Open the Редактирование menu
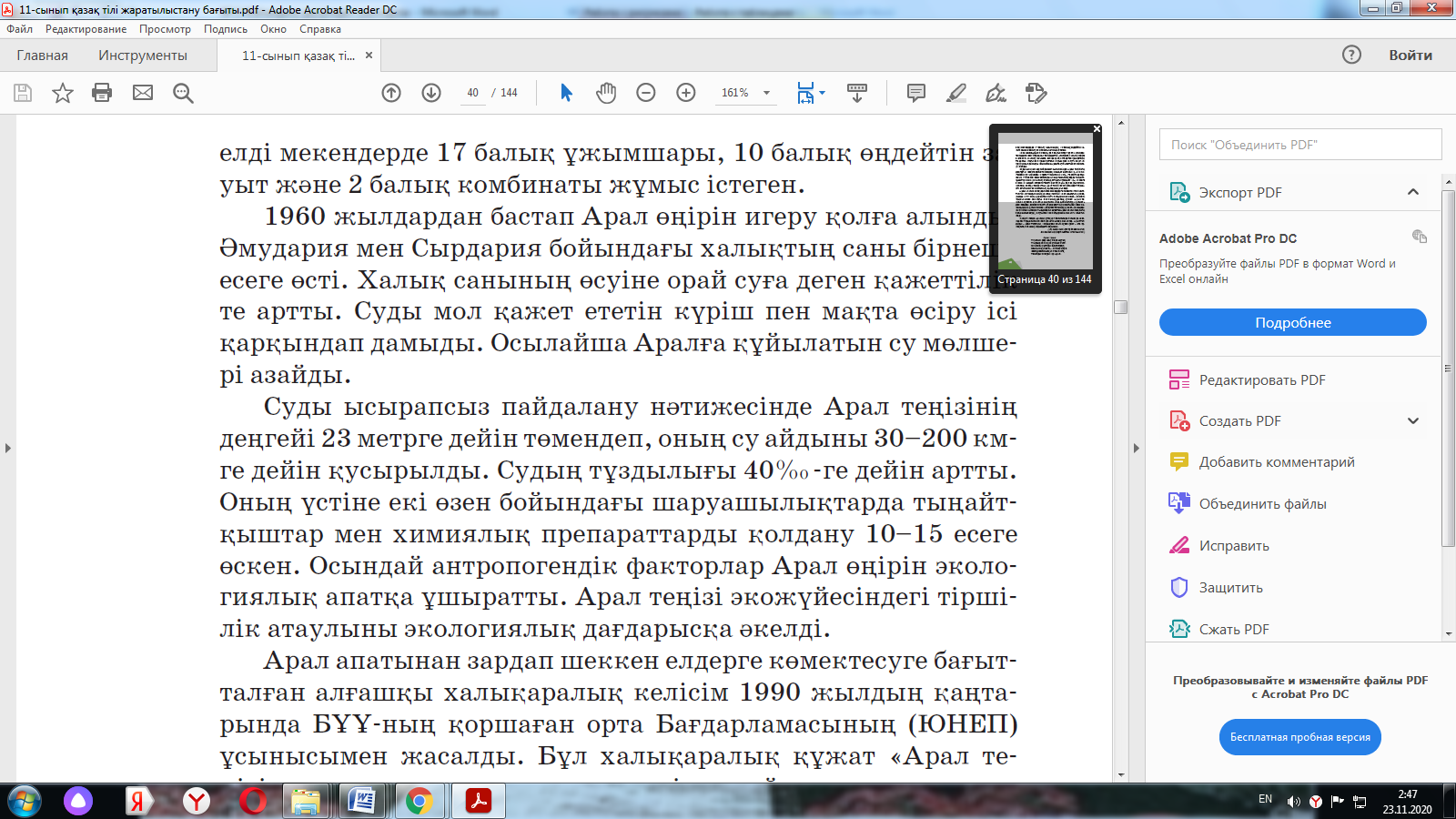 pos(86,29)
